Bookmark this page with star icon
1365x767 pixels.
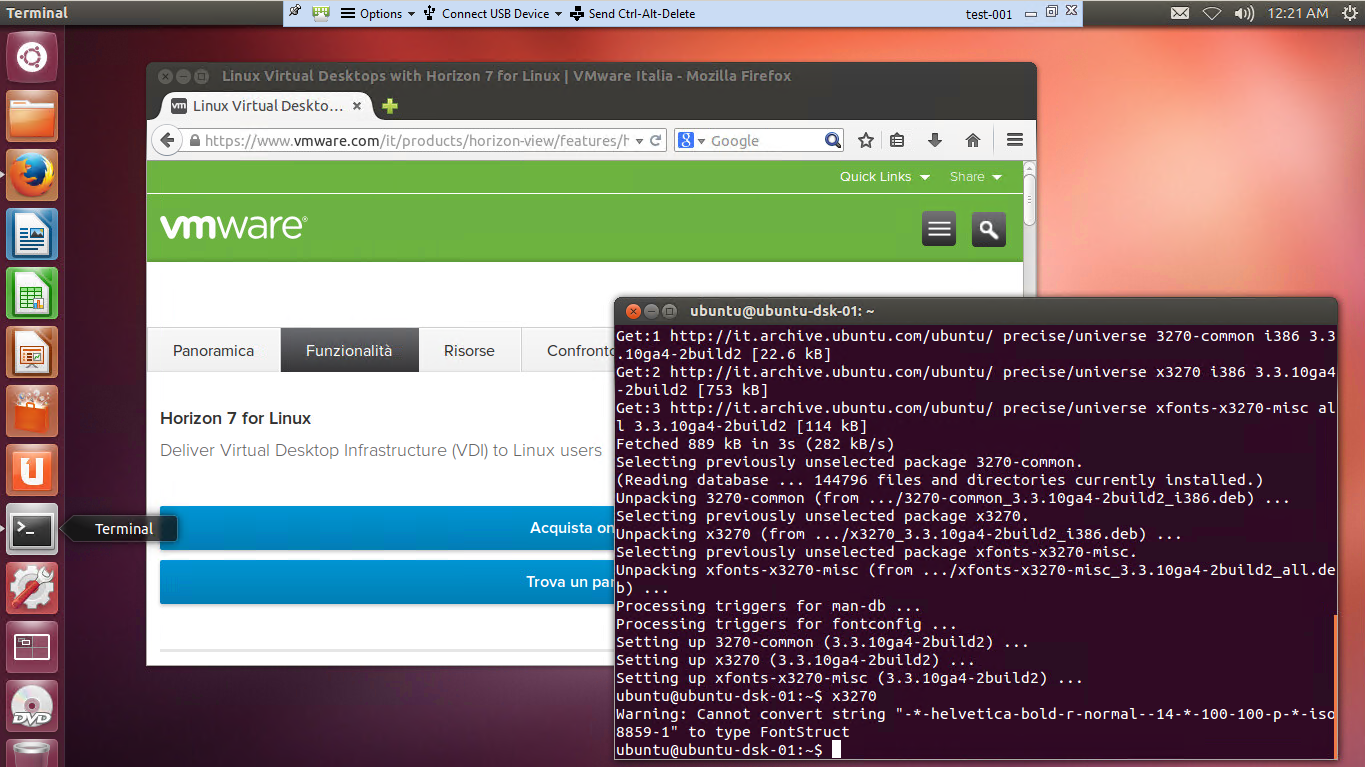[866, 141]
